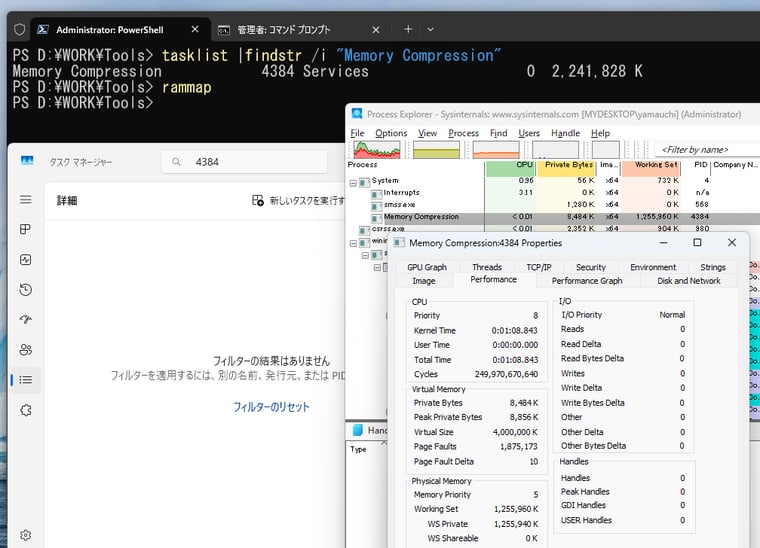Click Process Explorer app icon in title bar
This screenshot has height=548, width=760.
coord(357,114)
